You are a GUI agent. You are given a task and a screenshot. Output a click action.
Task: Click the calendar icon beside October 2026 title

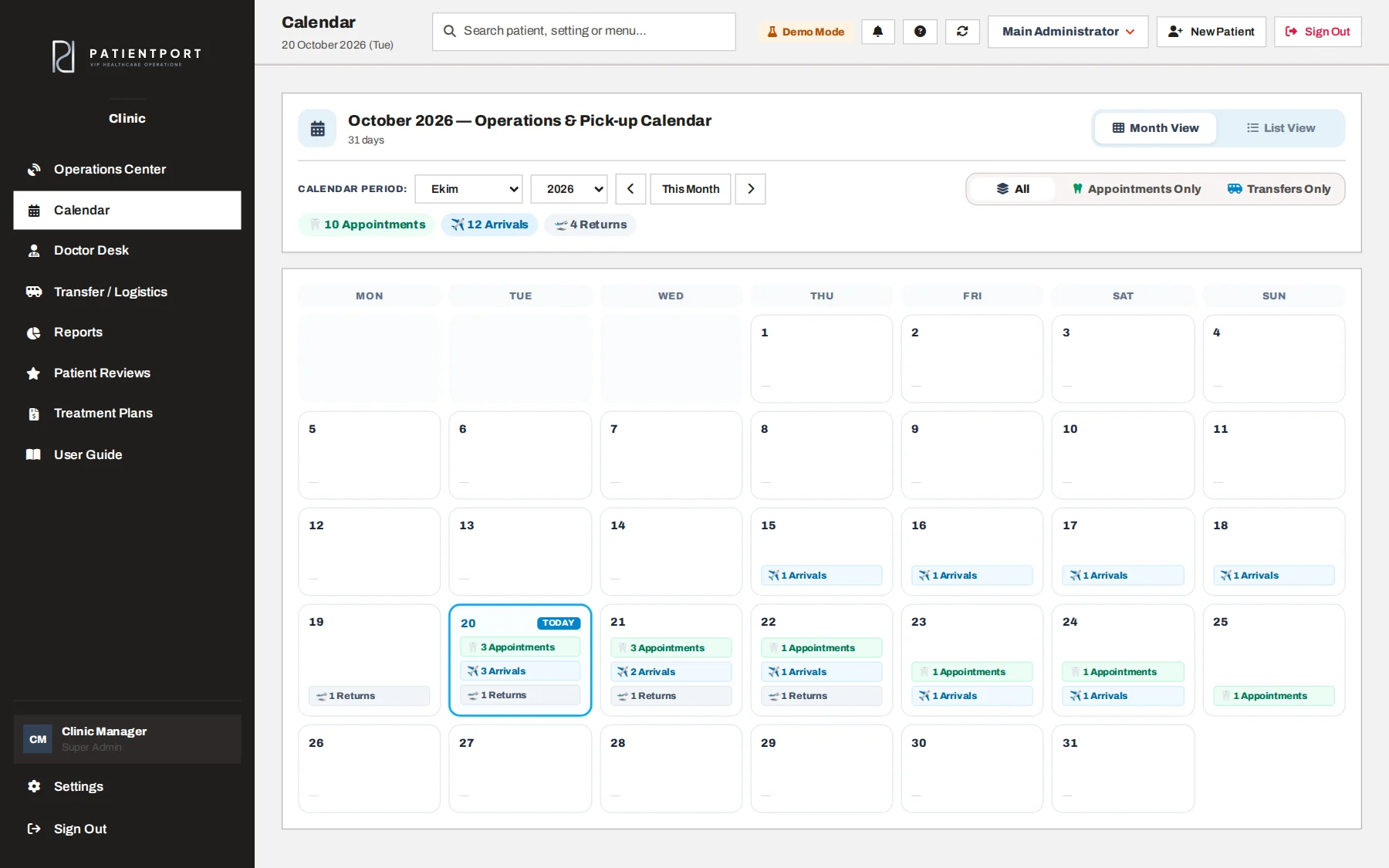click(317, 129)
